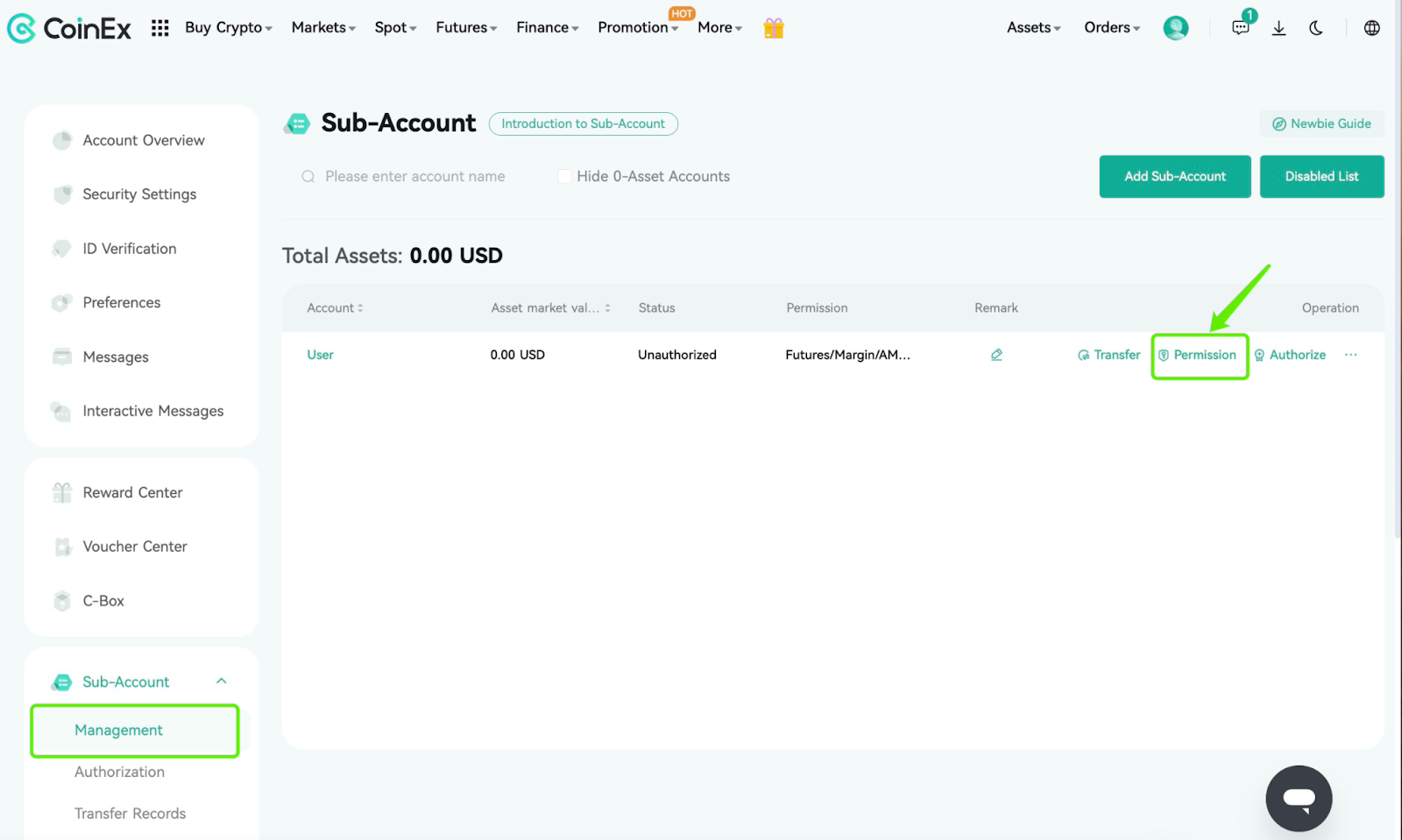Open the apps grid menu icon
Screen dimensions: 1402x840
coord(159,28)
